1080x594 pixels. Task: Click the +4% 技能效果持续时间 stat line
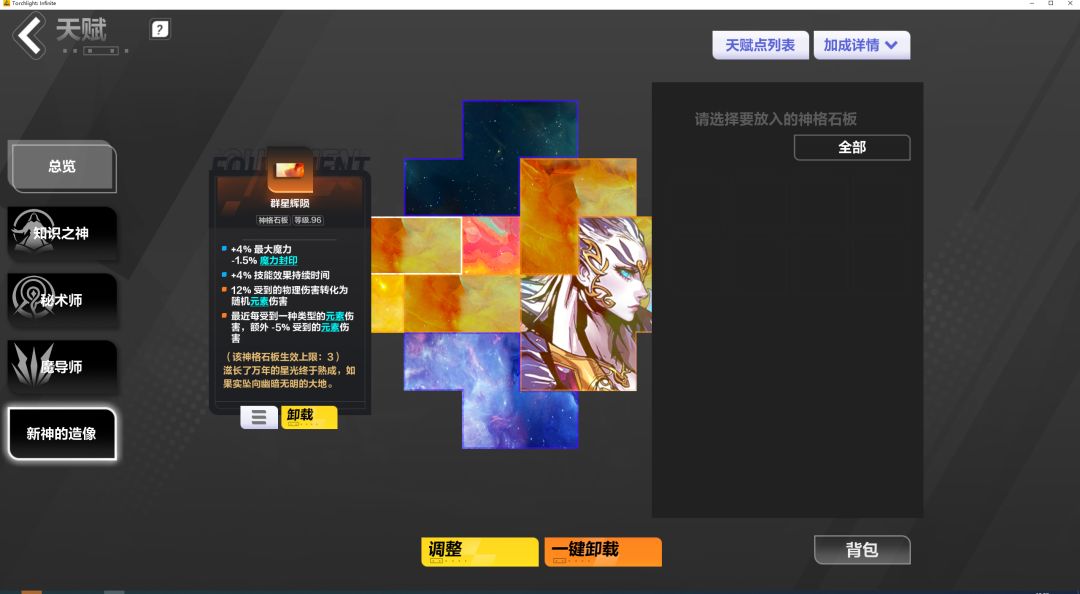click(x=280, y=275)
